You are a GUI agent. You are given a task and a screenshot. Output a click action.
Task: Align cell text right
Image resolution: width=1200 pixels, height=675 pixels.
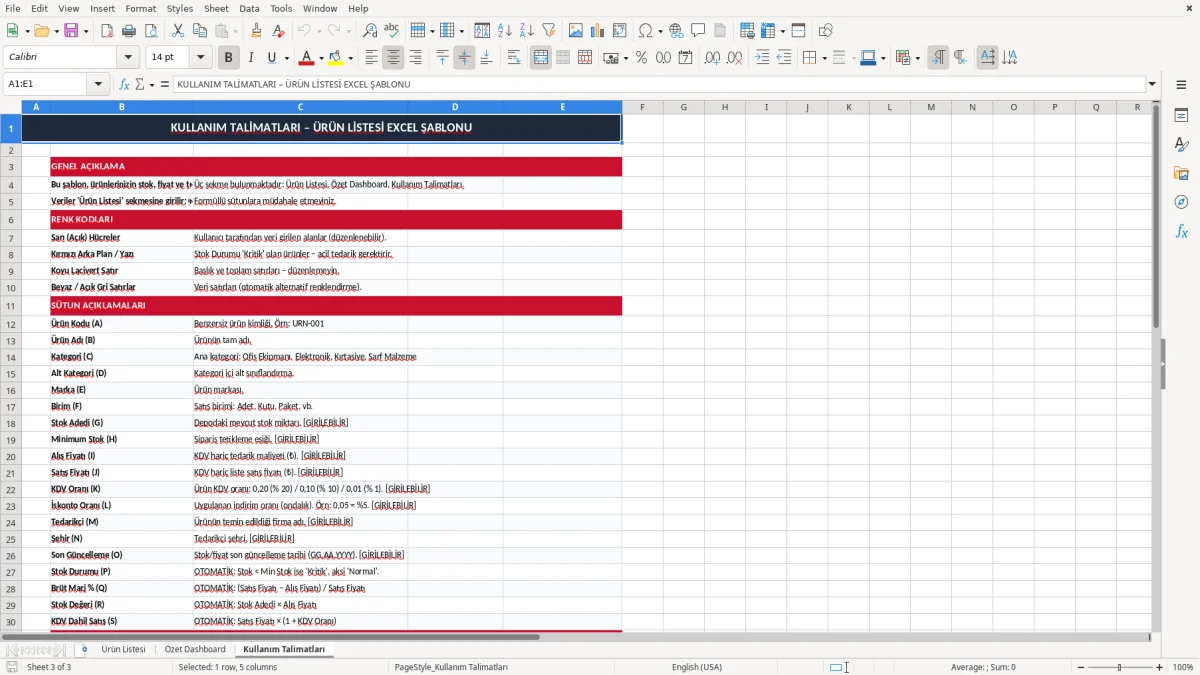coord(415,58)
